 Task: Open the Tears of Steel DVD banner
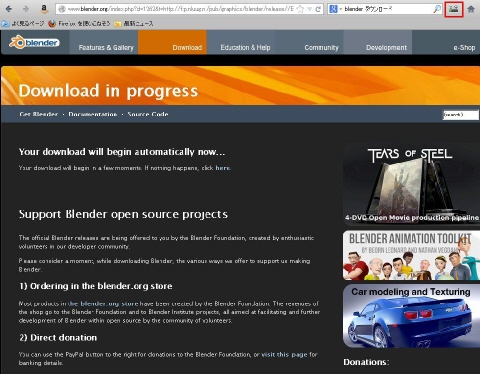pyautogui.click(x=411, y=184)
